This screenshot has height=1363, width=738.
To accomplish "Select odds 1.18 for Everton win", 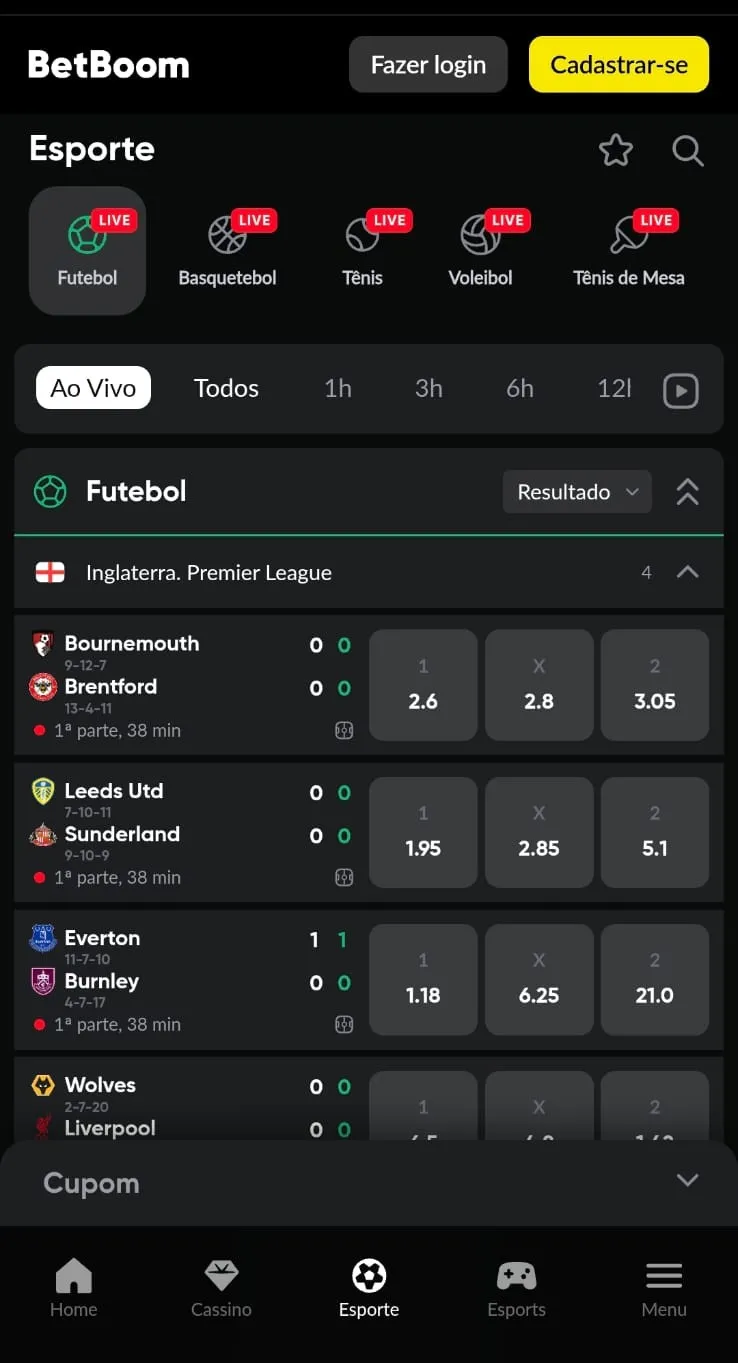I will click(423, 980).
